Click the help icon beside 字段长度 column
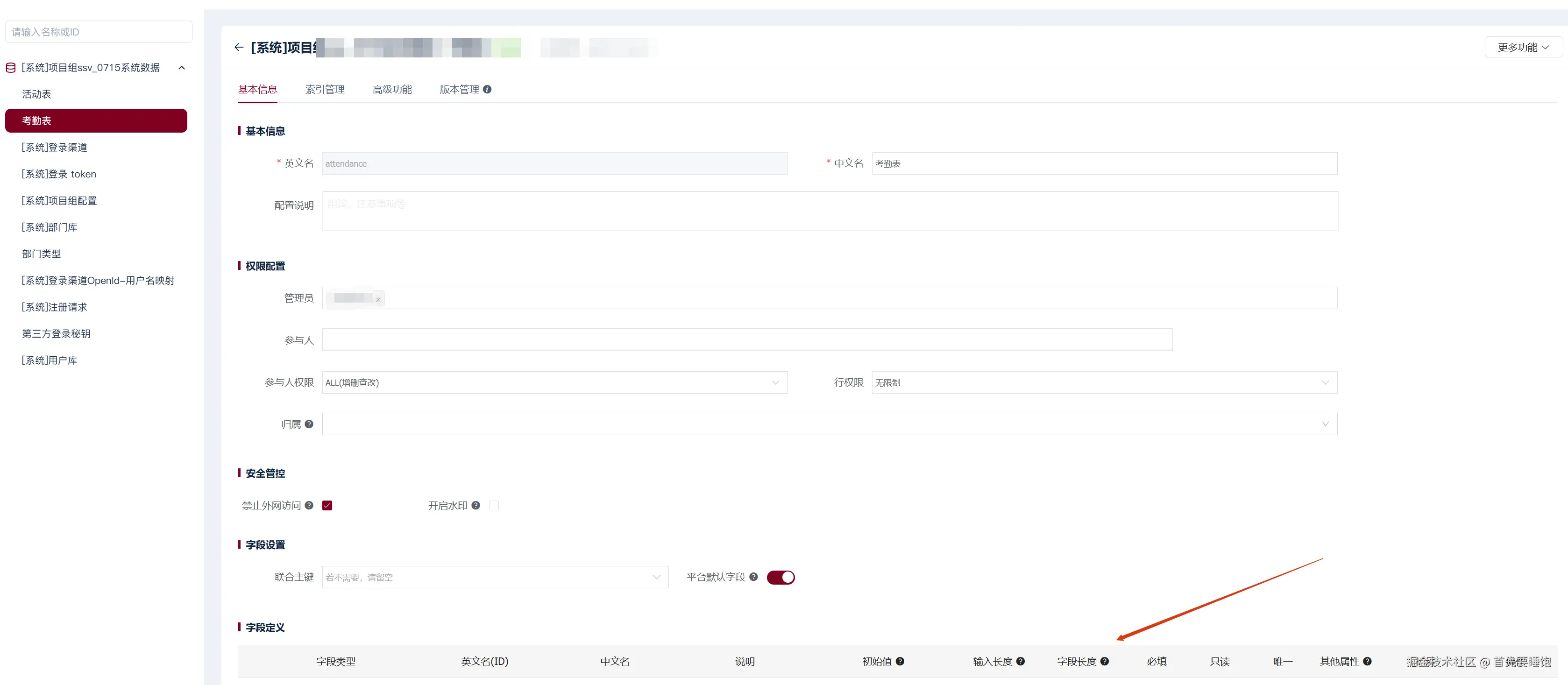Image resolution: width=1568 pixels, height=685 pixels. 1104,661
